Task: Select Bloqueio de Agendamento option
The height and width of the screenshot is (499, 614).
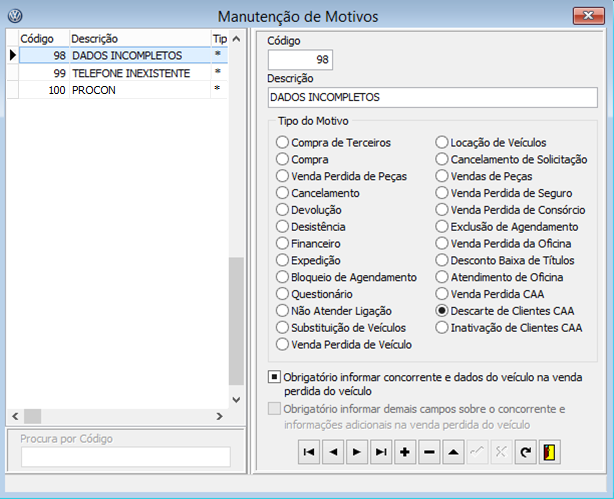Action: (x=346, y=277)
